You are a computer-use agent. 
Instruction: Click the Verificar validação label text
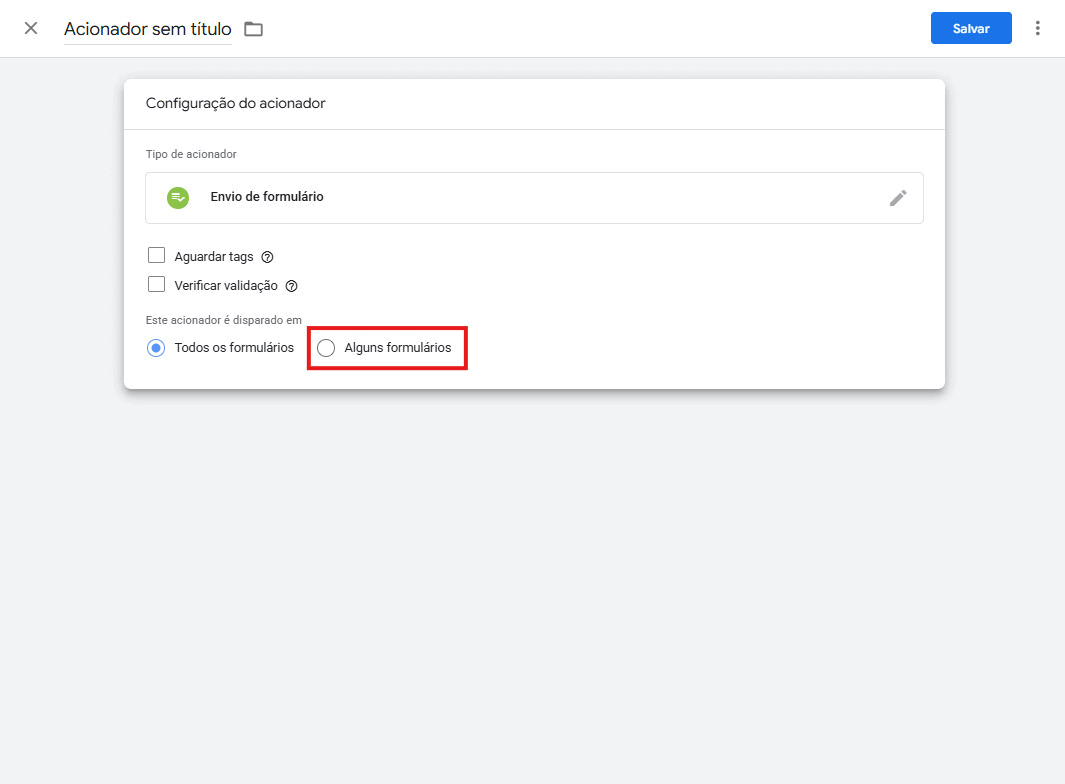coord(226,286)
